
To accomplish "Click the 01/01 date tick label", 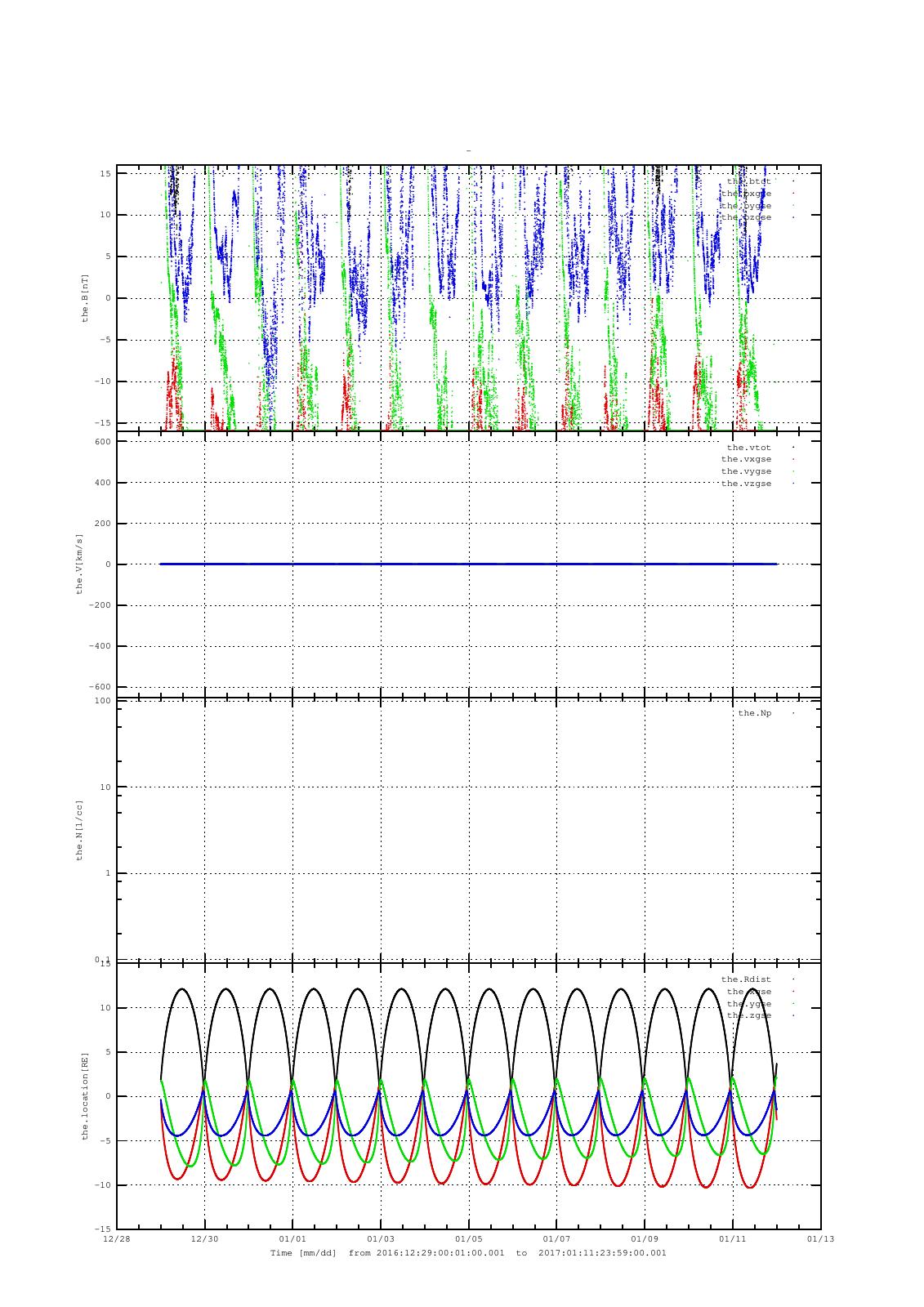I will pos(292,1238).
